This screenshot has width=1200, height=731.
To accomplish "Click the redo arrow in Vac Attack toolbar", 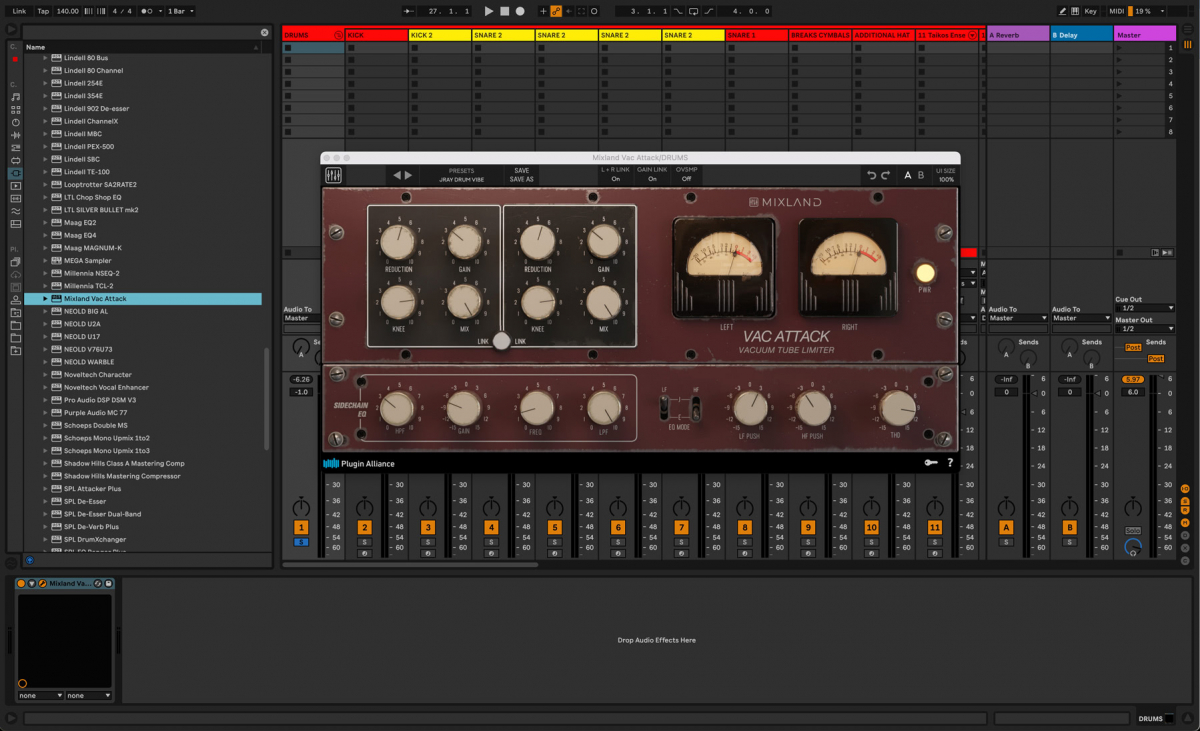I will pos(885,176).
